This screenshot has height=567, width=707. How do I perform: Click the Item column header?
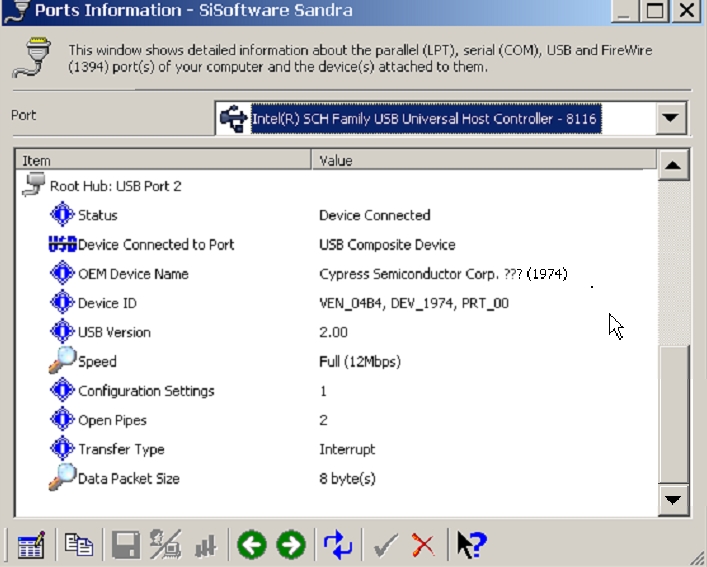tap(163, 160)
